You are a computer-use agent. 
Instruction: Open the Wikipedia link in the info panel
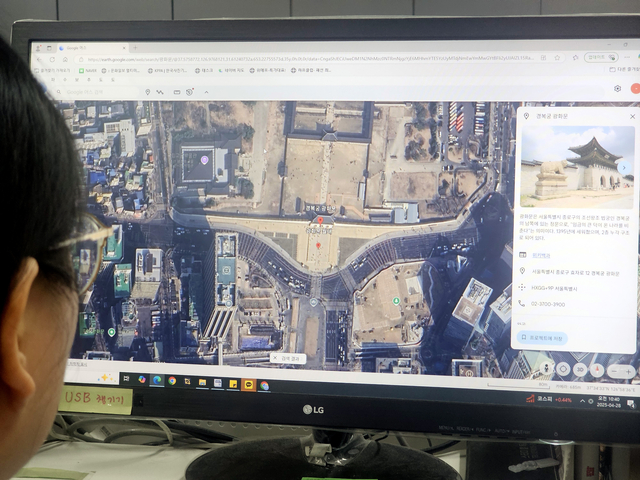pyautogui.click(x=541, y=256)
